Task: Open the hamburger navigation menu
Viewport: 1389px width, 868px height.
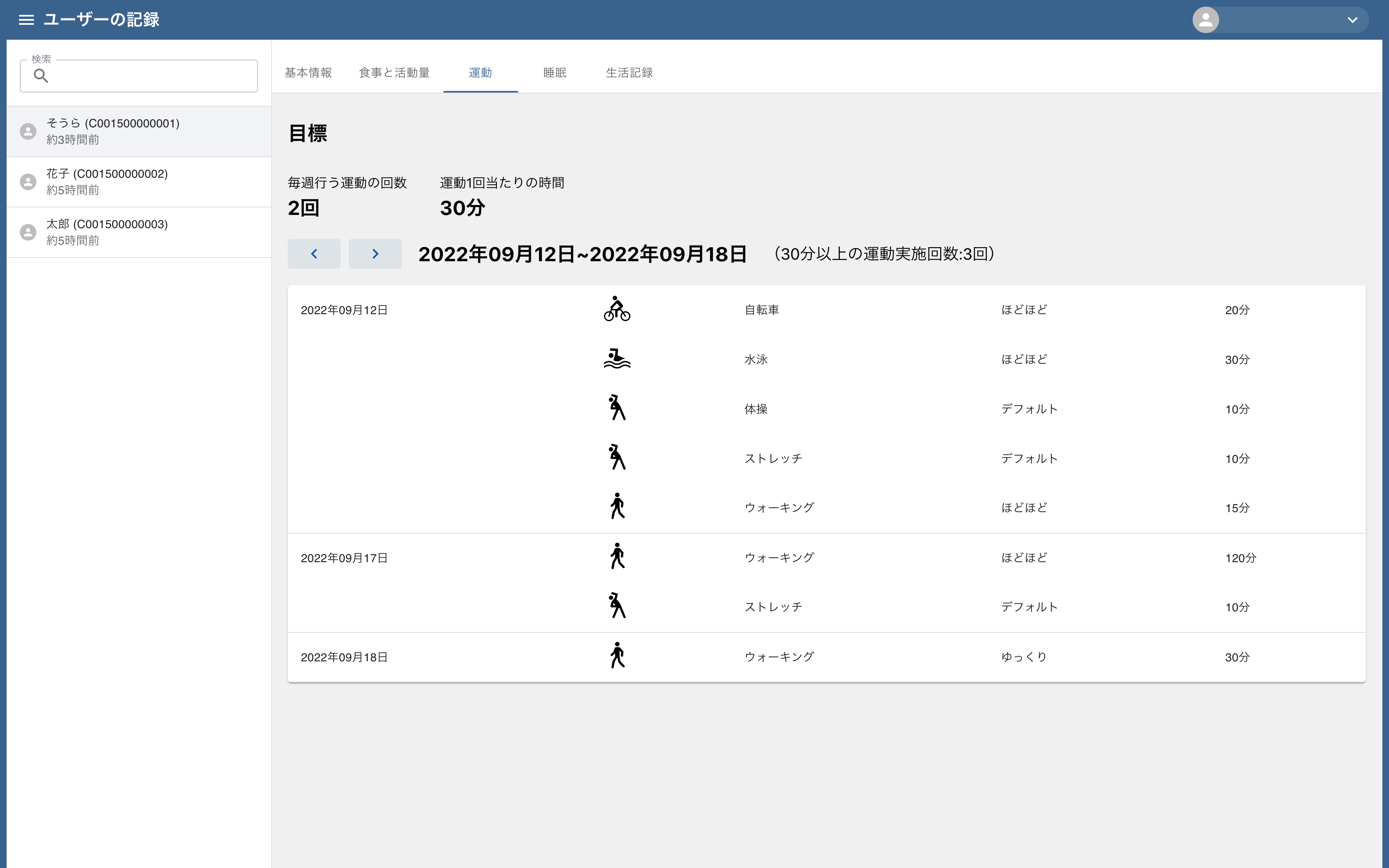Action: point(26,20)
